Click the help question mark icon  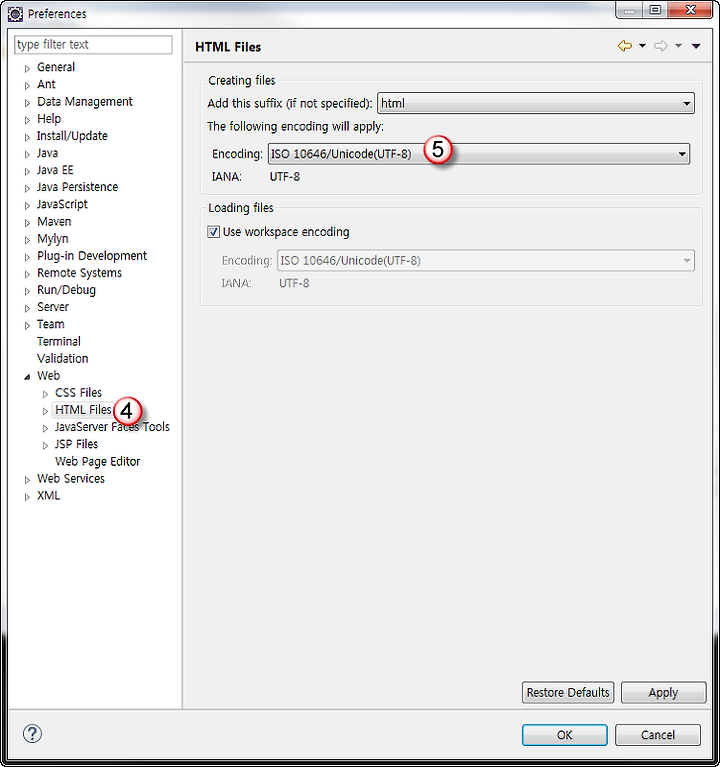32,733
